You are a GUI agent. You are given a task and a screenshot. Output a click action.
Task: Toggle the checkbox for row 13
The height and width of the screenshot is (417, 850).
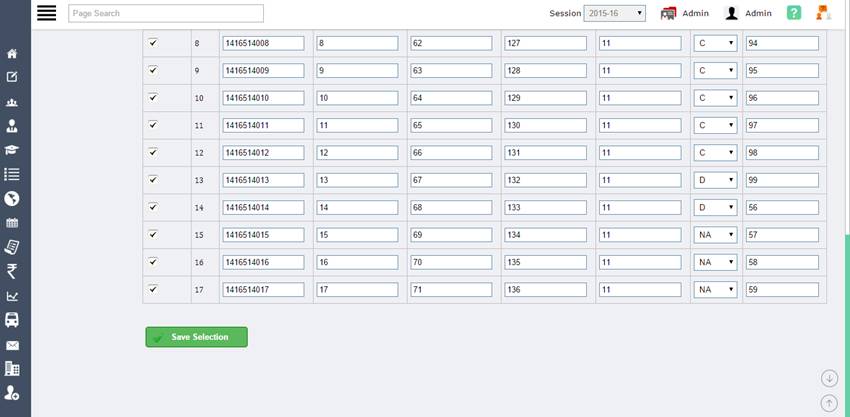(x=153, y=180)
